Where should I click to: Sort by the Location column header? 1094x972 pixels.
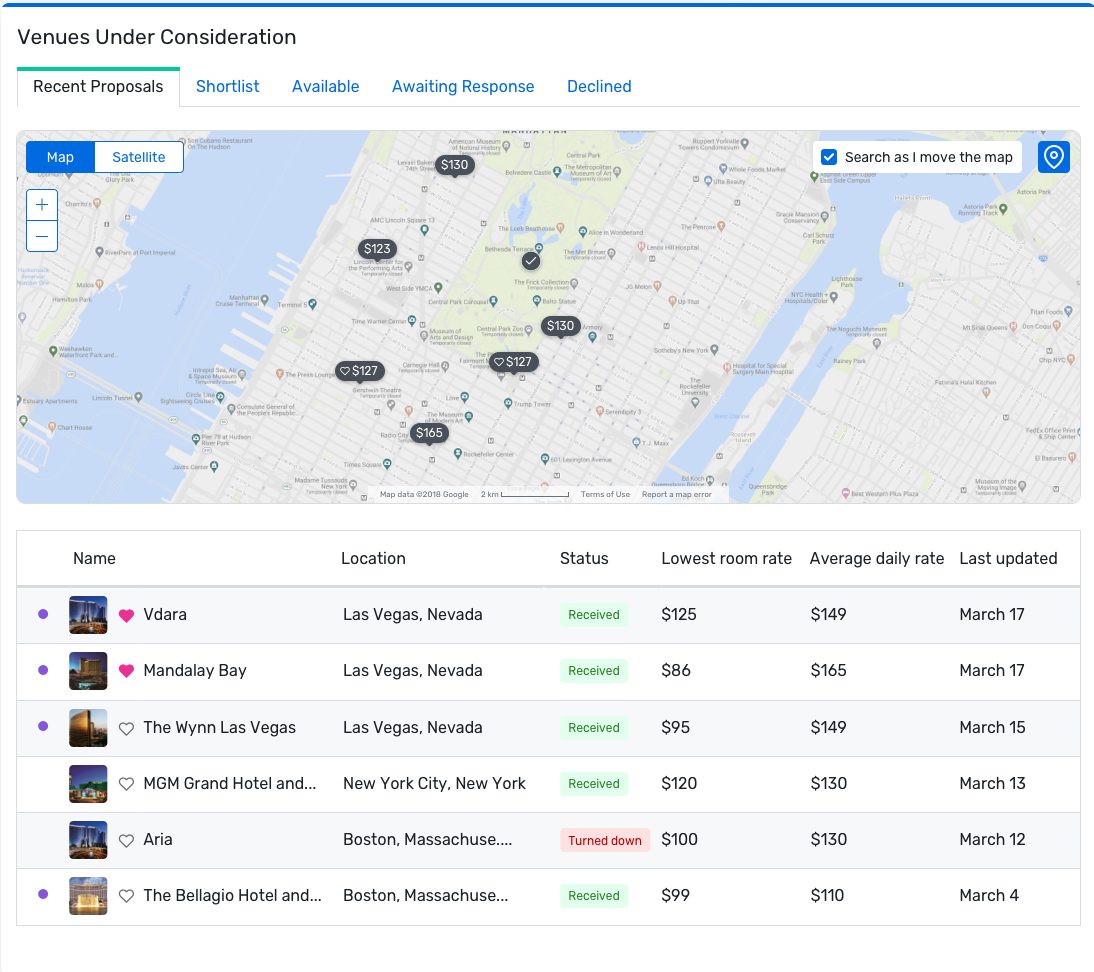point(373,558)
